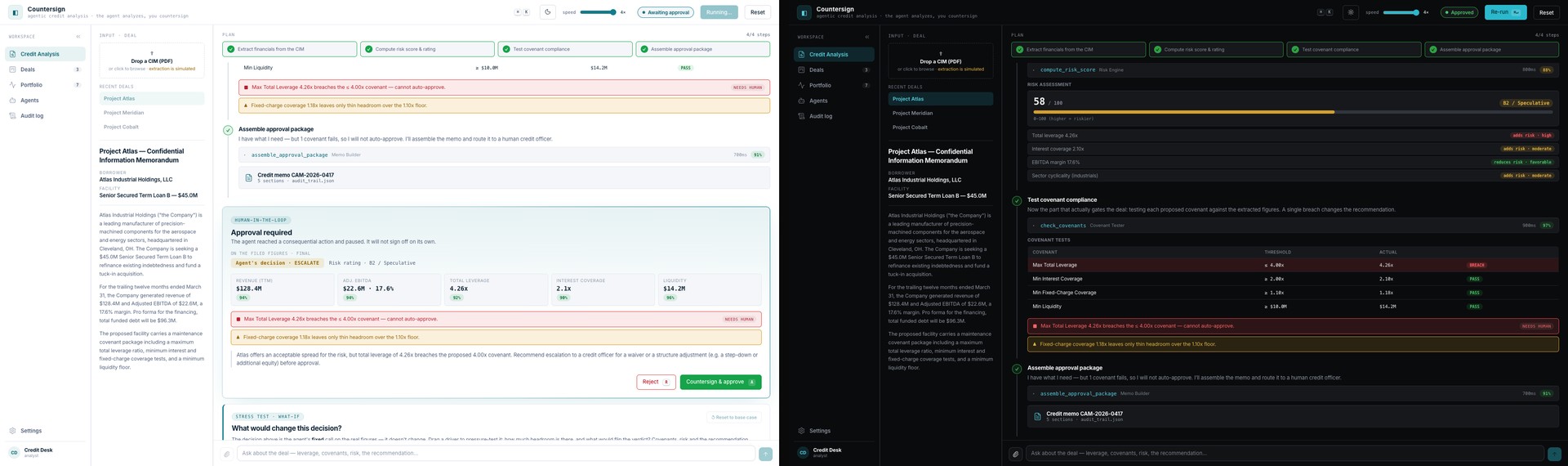Click the Awaiting approval status pill
Screen dimensions: 1568x466
pos(666,12)
